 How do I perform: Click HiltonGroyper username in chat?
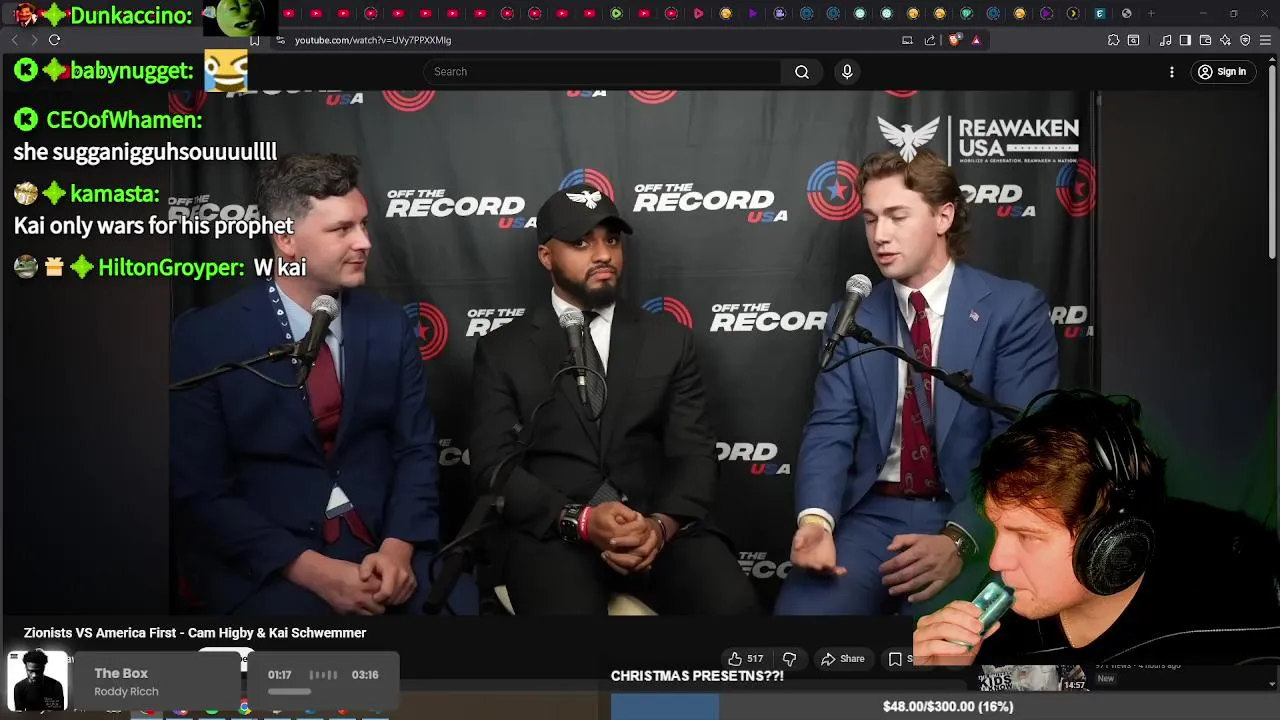click(x=171, y=267)
